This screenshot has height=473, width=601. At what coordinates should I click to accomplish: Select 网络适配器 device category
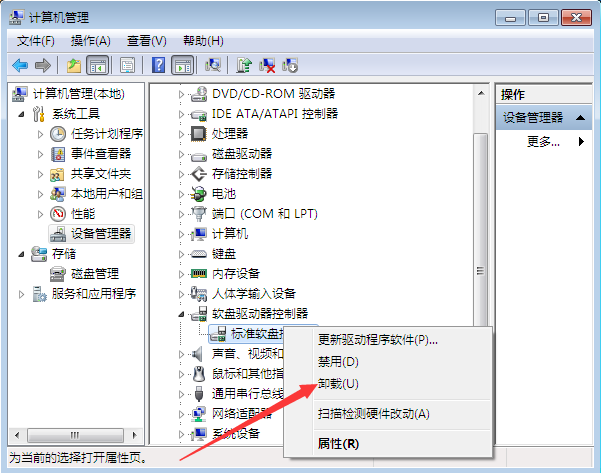242,414
